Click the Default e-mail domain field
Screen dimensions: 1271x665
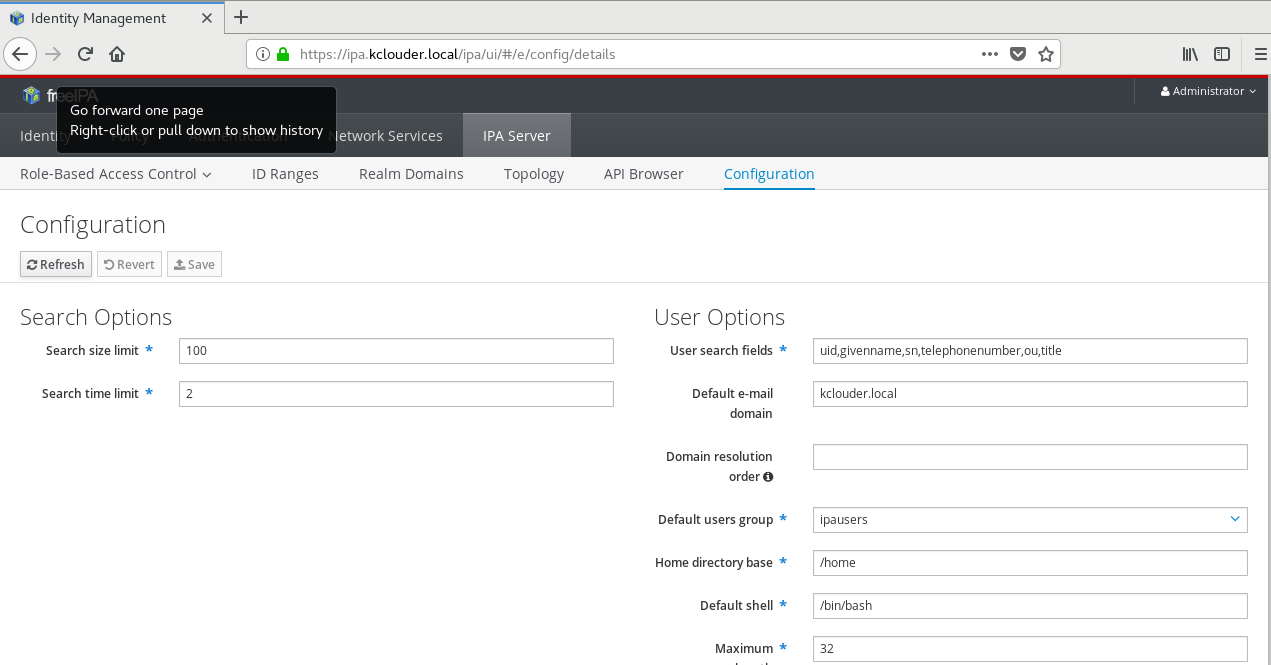[x=1030, y=394]
